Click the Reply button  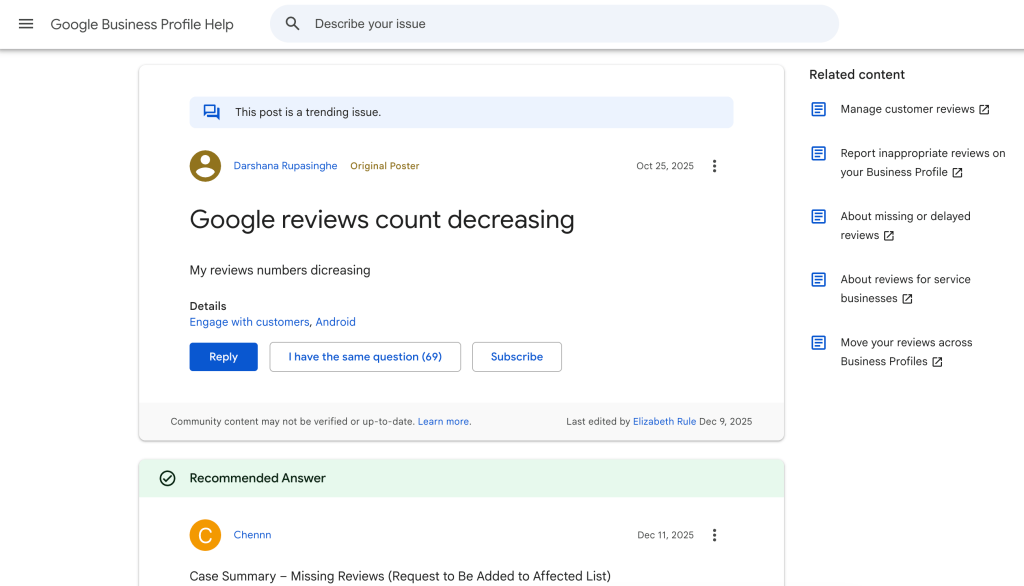point(223,356)
